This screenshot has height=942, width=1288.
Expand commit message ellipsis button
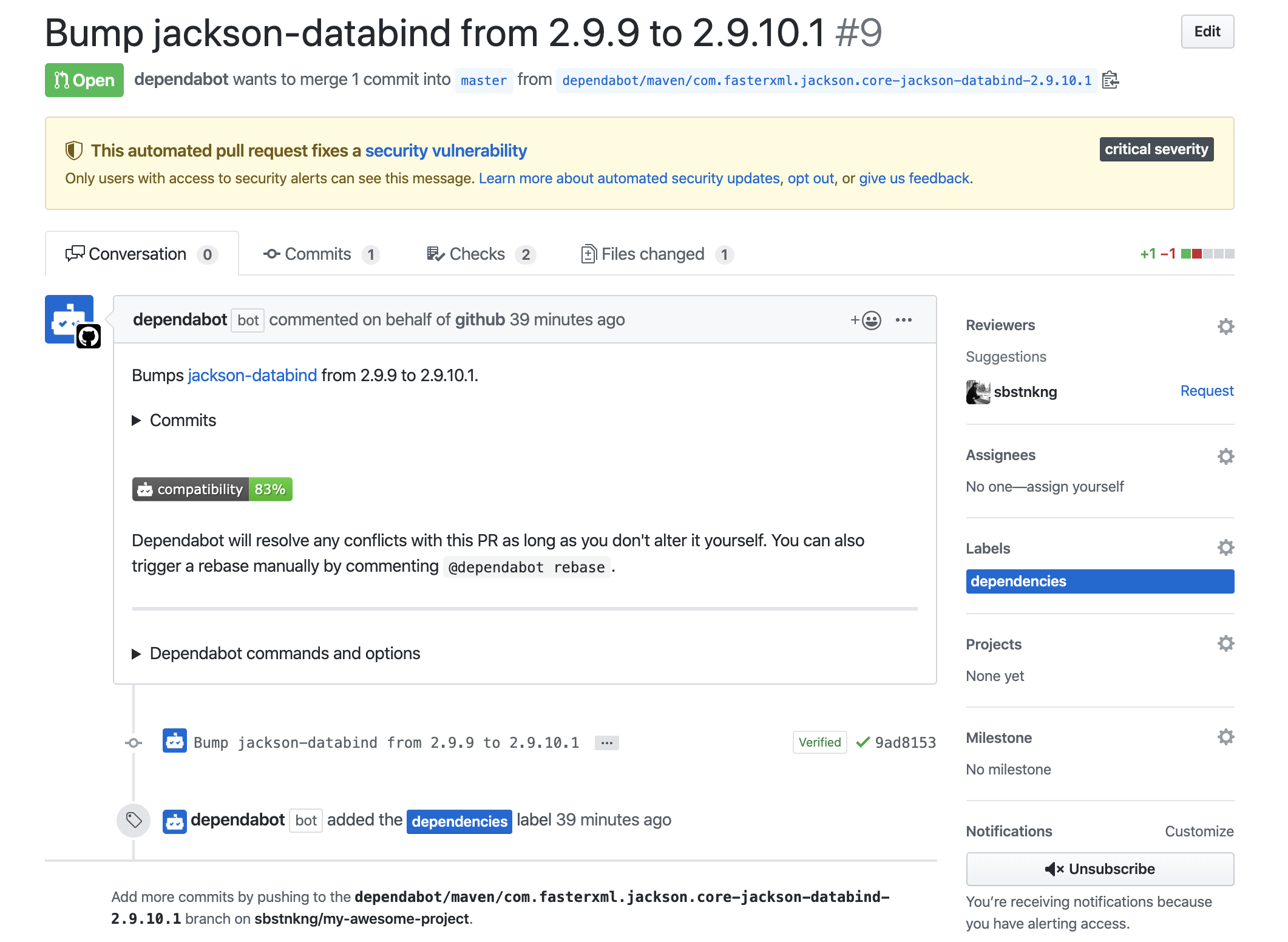[x=606, y=743]
